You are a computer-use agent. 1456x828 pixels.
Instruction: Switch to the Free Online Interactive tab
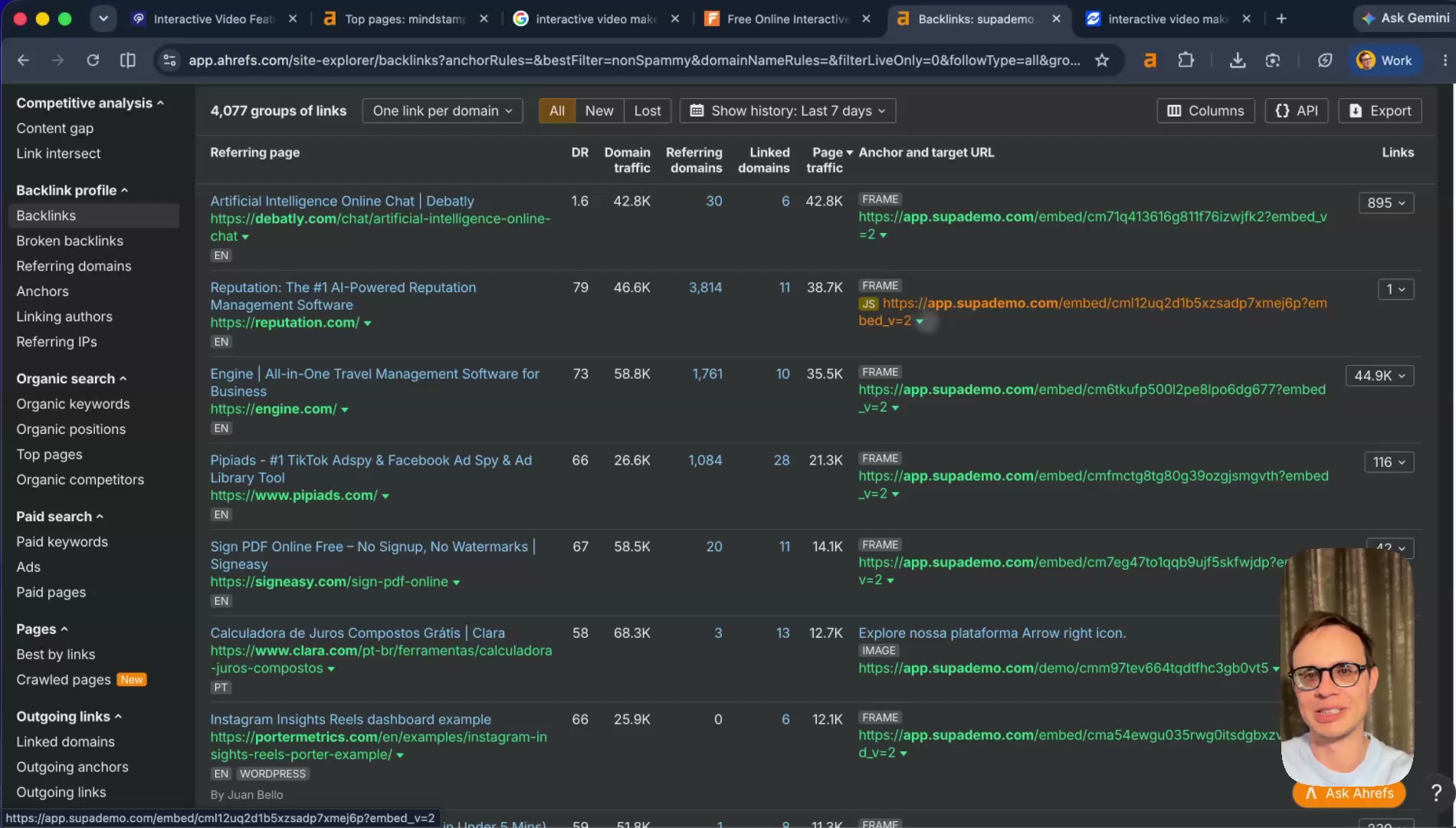coord(788,18)
